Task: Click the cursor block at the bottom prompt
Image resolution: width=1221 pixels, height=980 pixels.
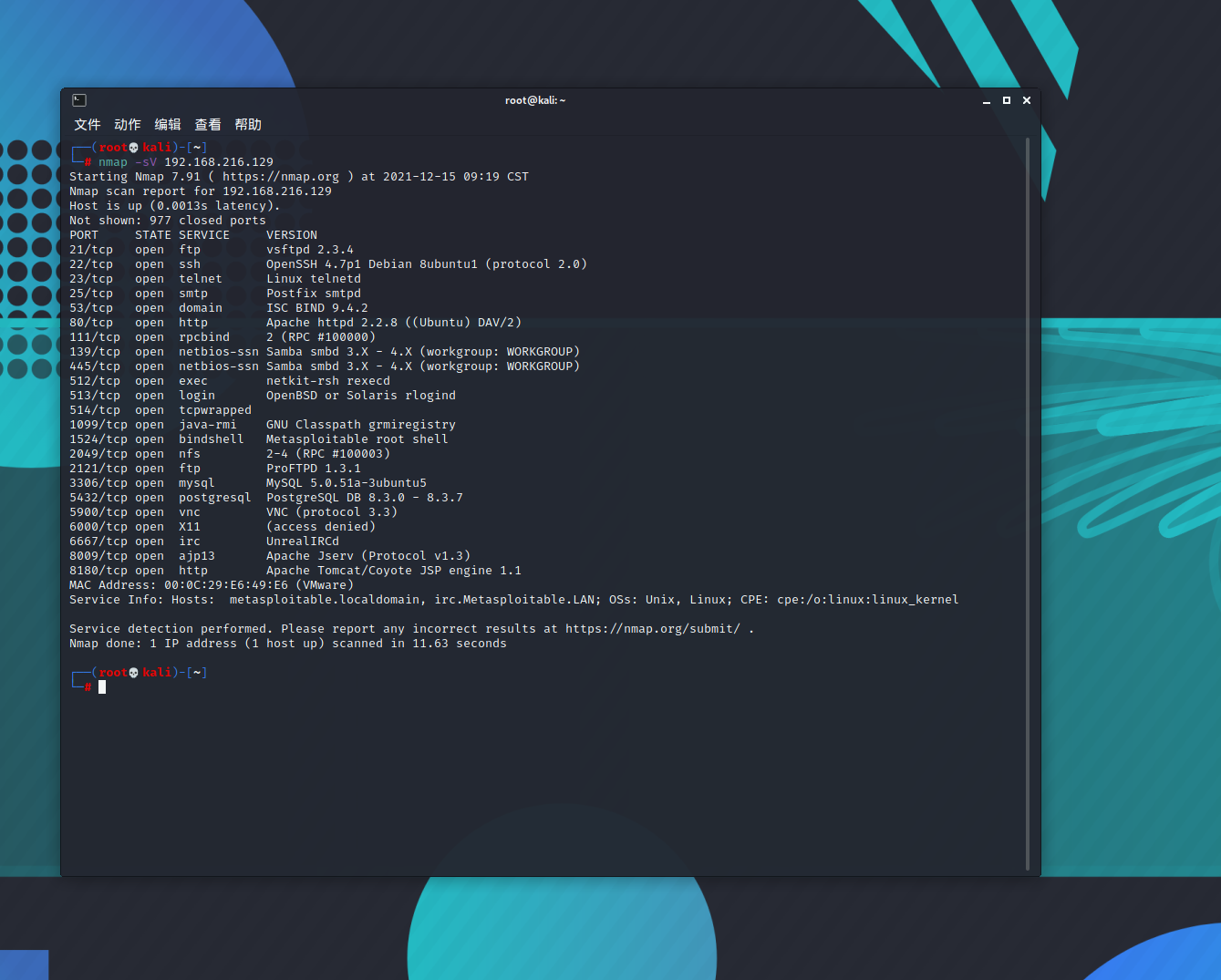Action: (x=102, y=687)
